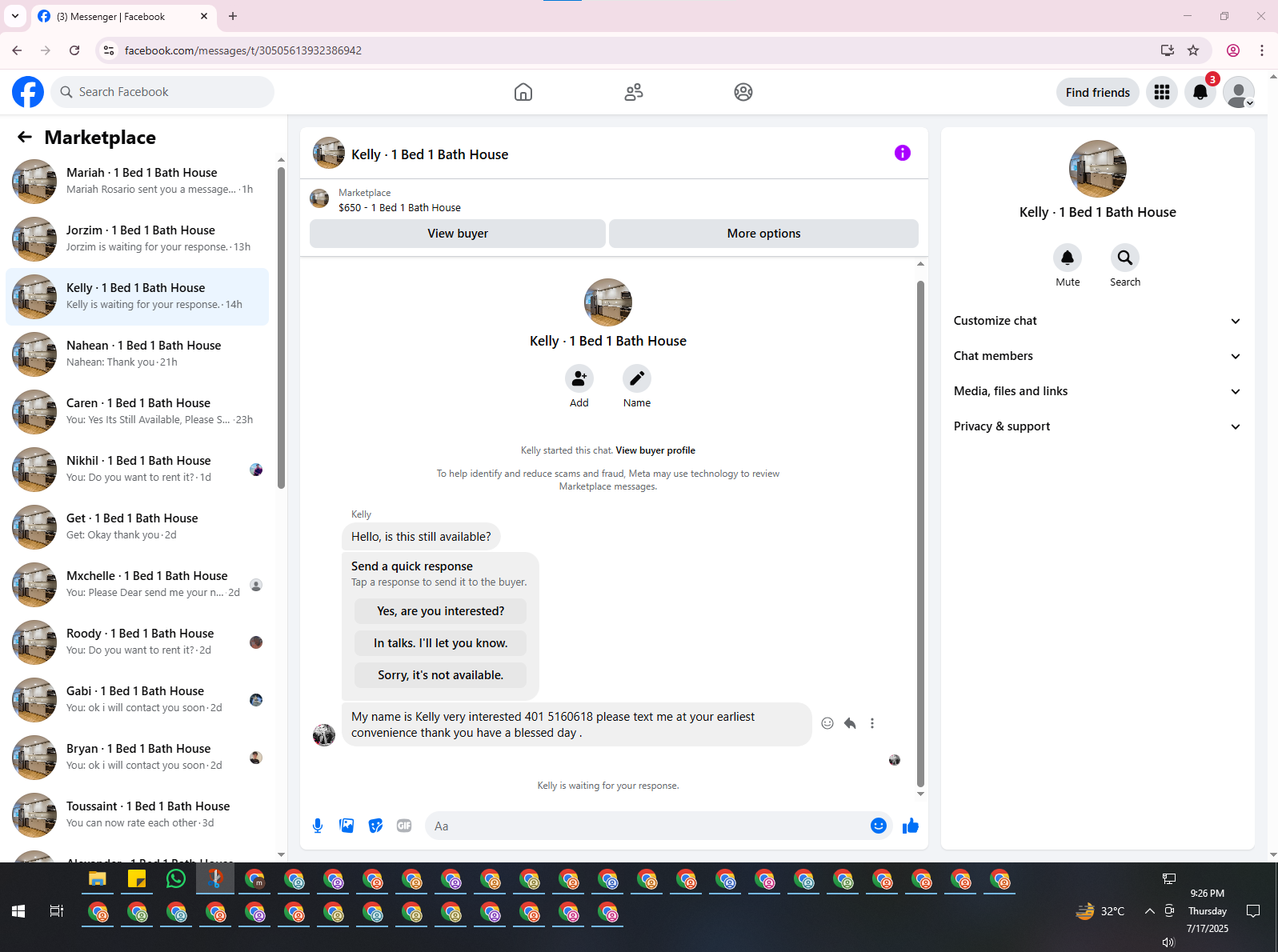Open Mariah's 1 Bed 1 Bath House chat
Viewport: 1278px width, 952px height.
pos(138,182)
